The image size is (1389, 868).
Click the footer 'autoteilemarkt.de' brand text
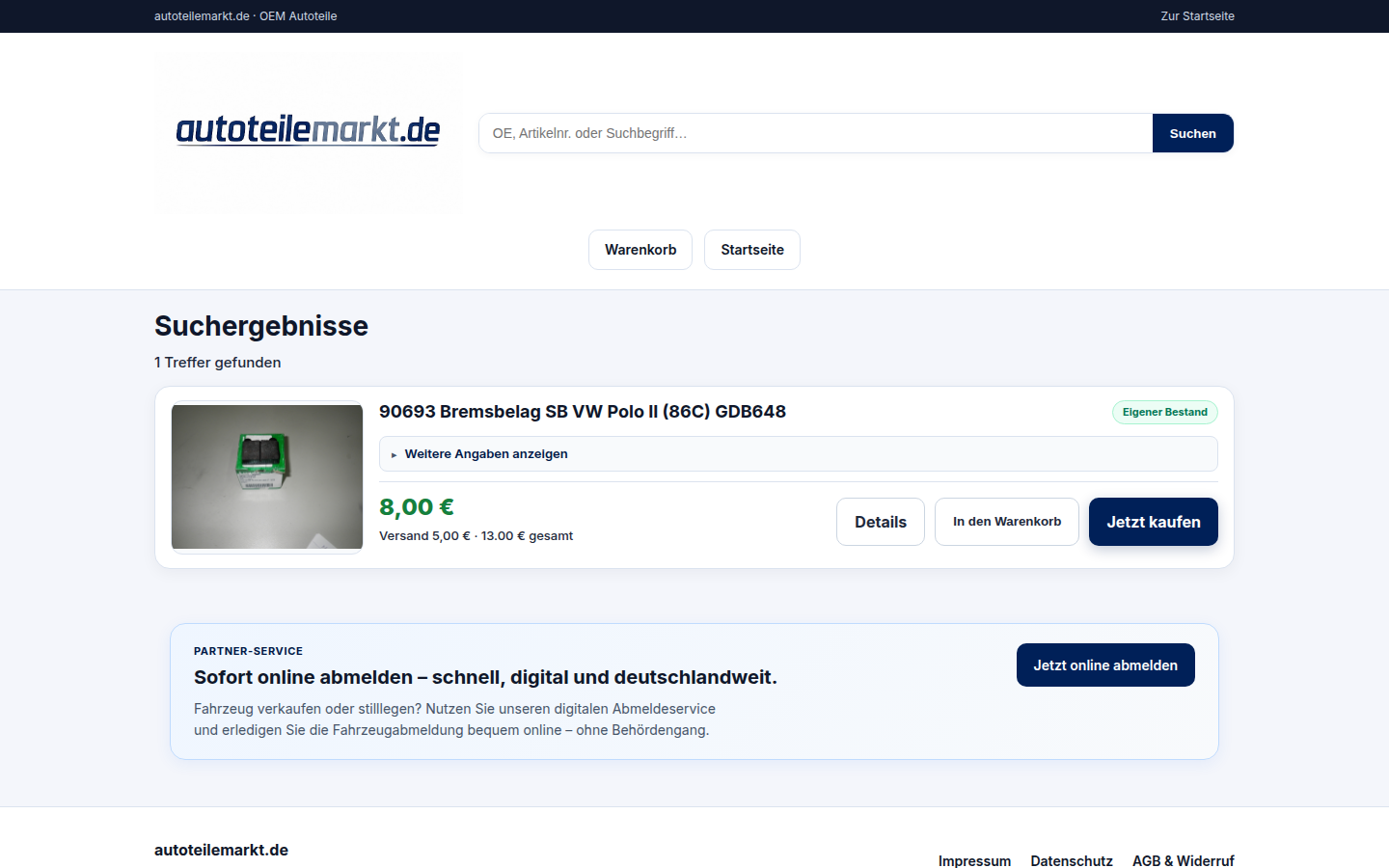(221, 850)
